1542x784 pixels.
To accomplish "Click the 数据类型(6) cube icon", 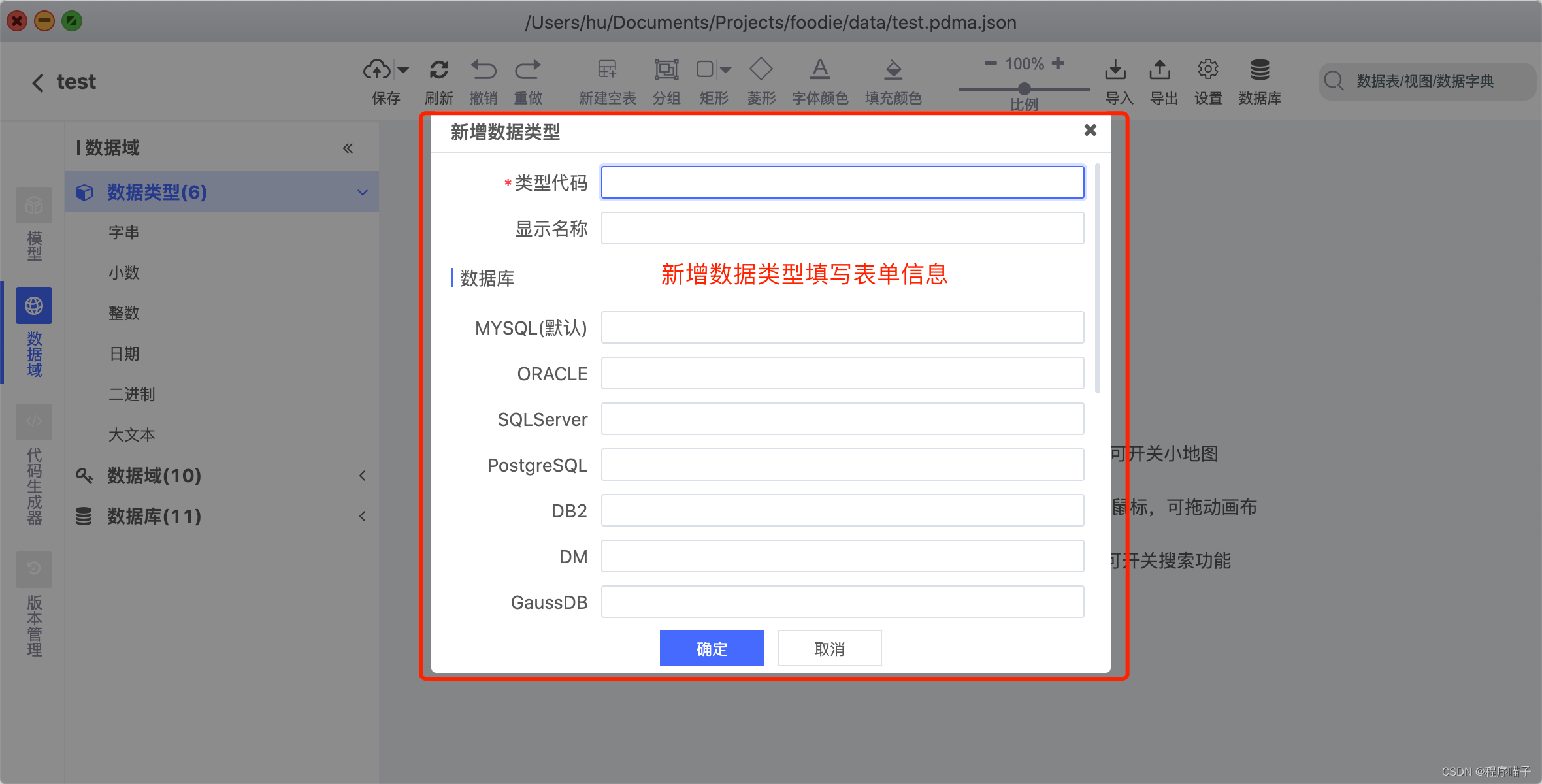I will click(84, 192).
